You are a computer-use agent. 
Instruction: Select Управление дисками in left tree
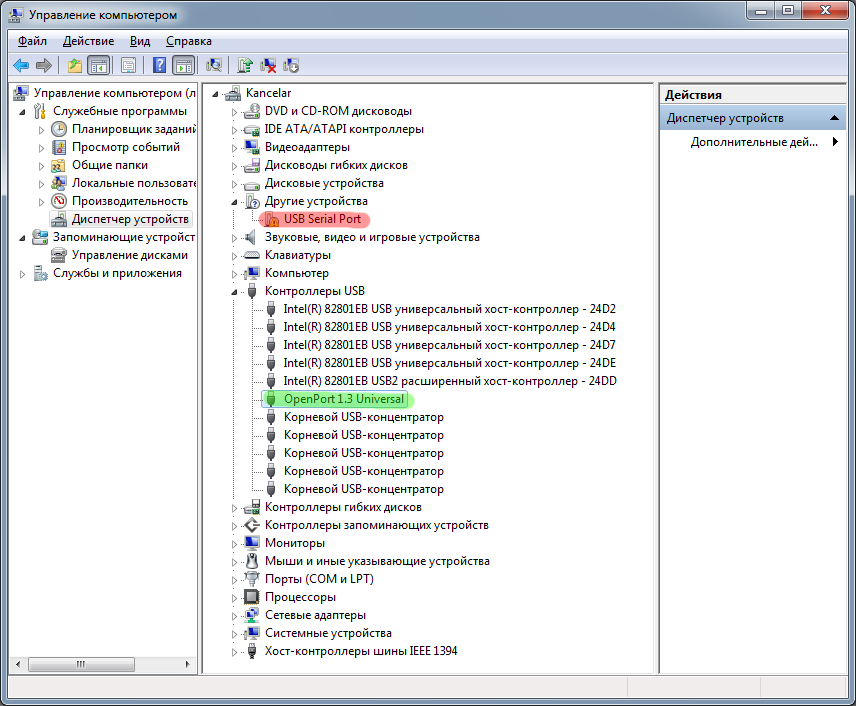tap(129, 255)
